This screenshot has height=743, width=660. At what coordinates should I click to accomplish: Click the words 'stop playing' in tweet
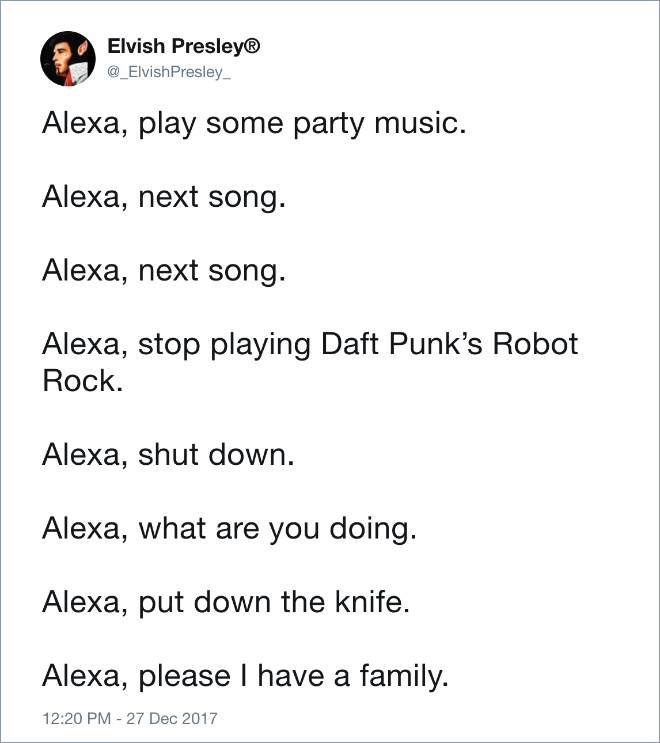(x=225, y=344)
